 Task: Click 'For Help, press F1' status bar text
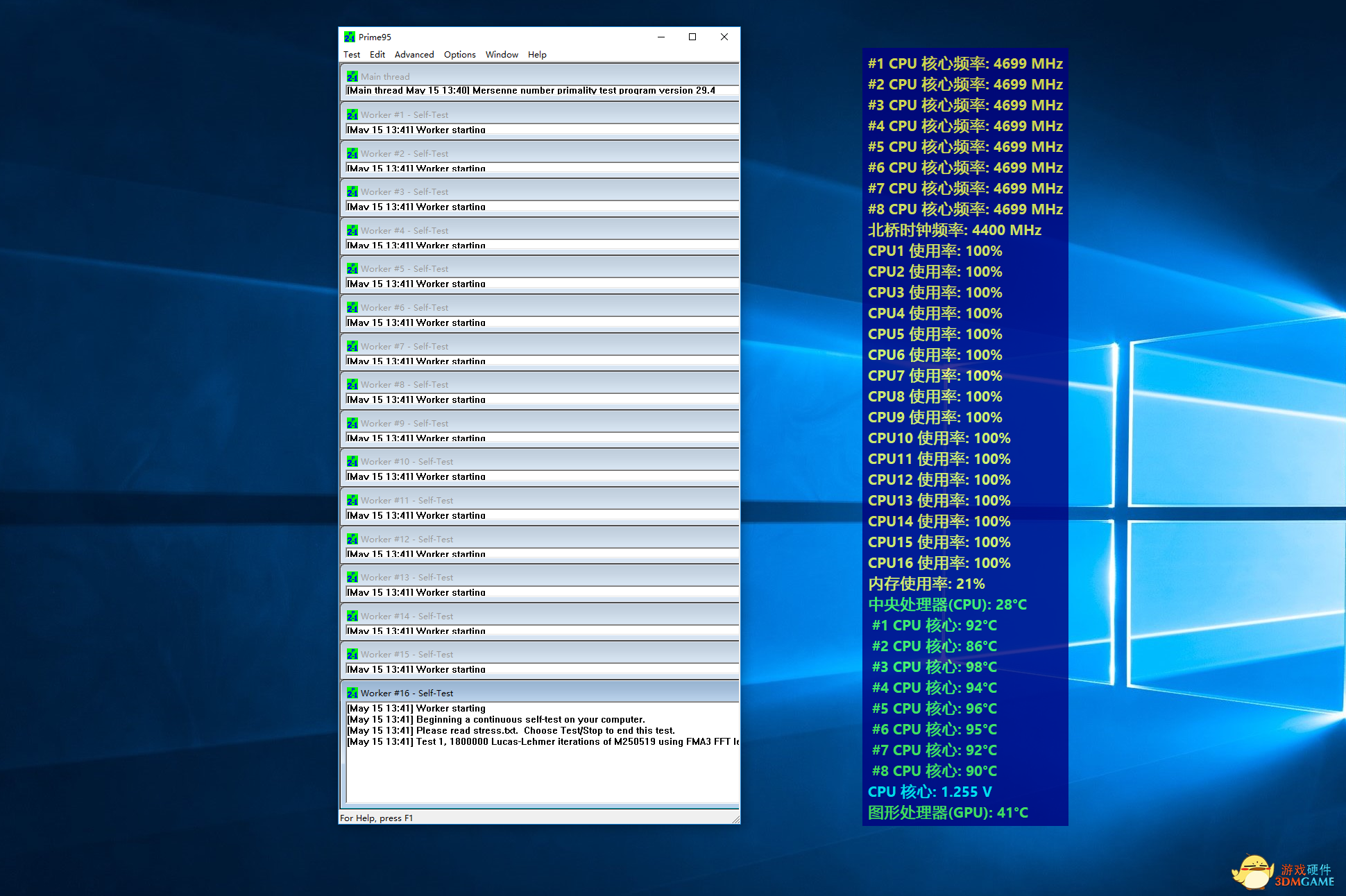pyautogui.click(x=377, y=818)
